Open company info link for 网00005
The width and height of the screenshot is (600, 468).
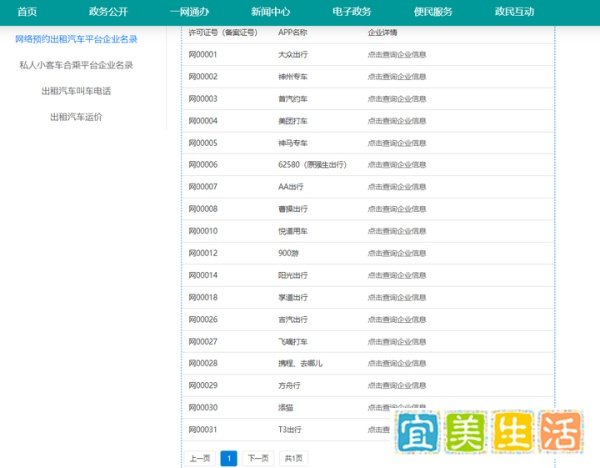397,143
